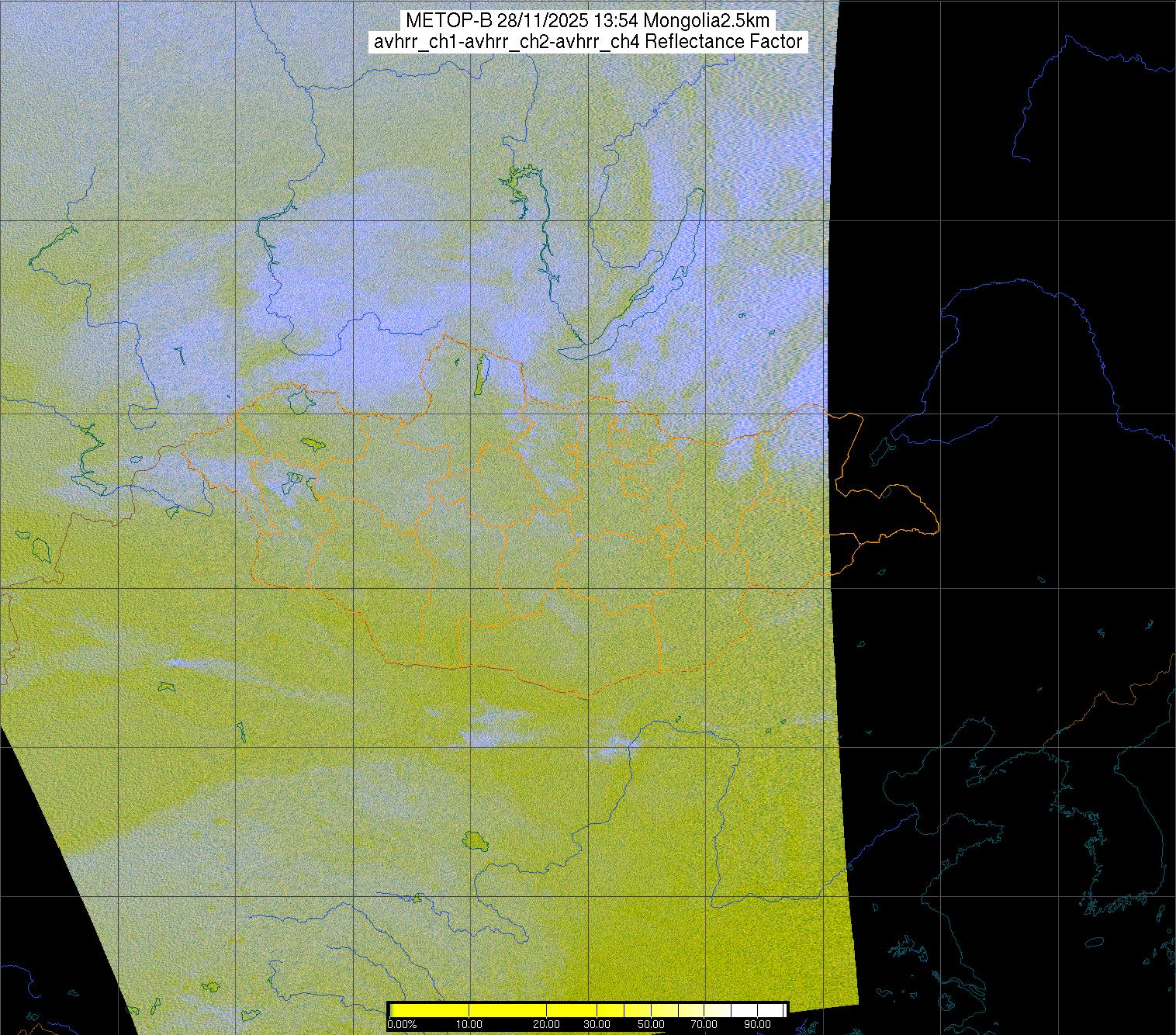Click the black no-data corner at bottom-left

31,892
